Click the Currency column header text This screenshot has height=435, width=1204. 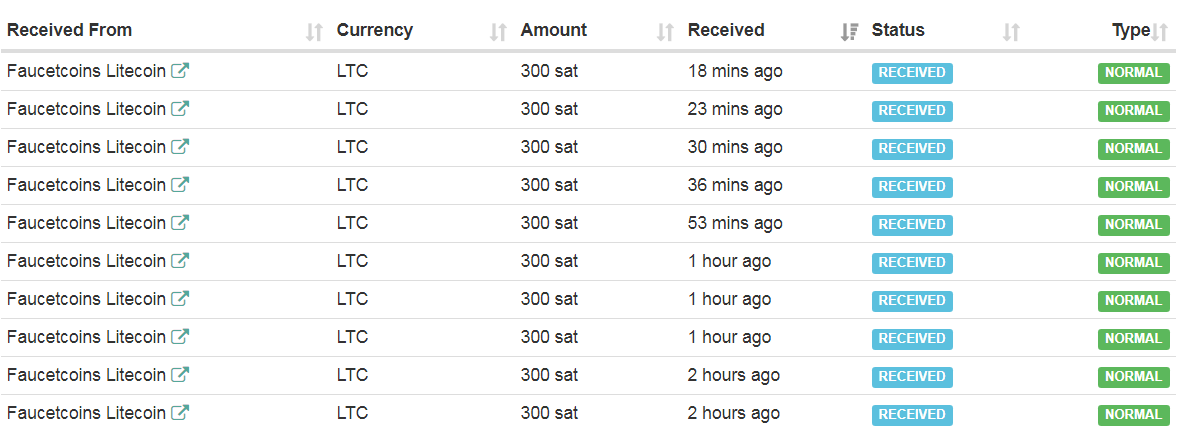pyautogui.click(x=375, y=30)
